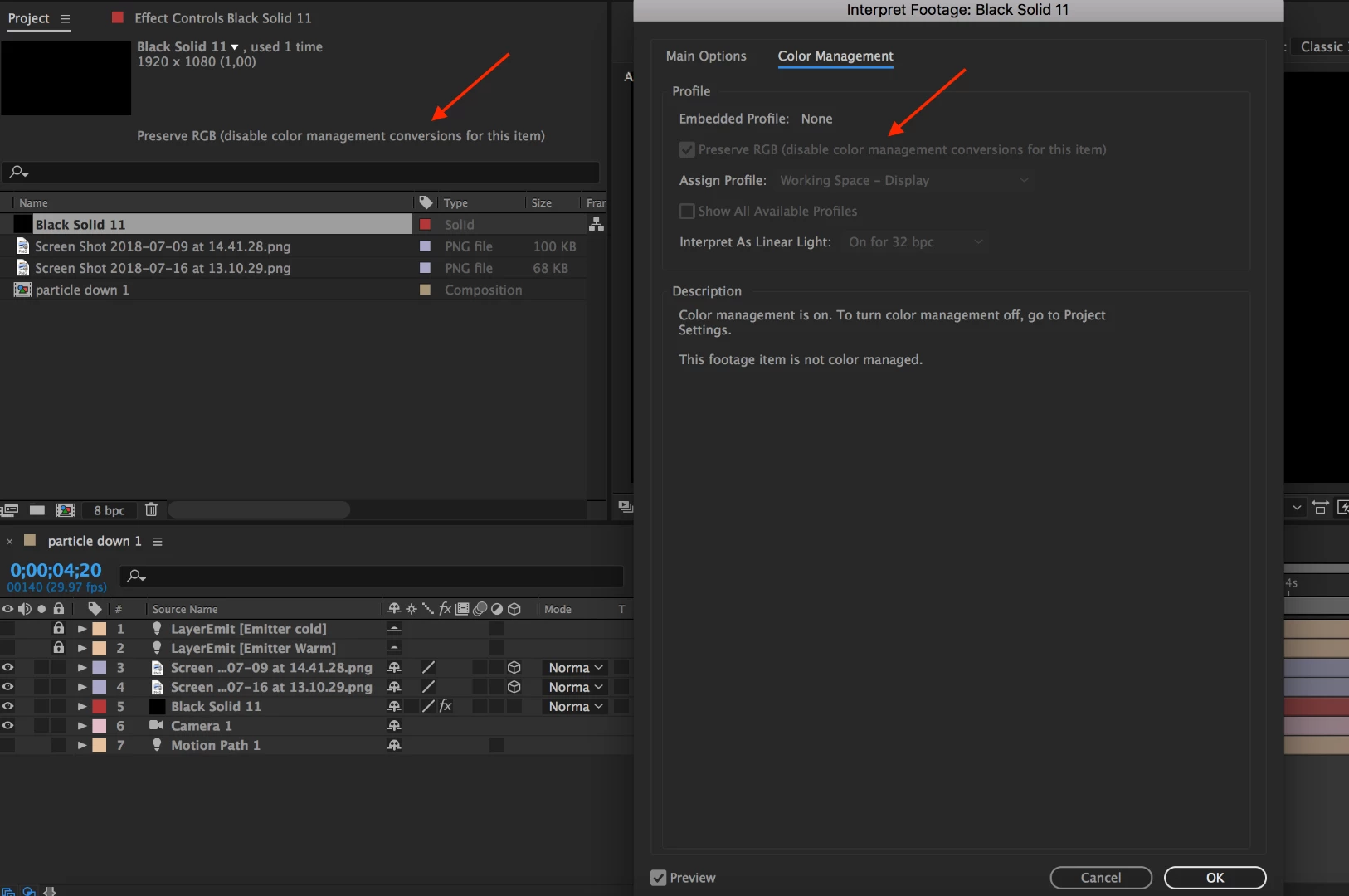Click the 3D cube switch on layer 3

[x=514, y=668]
